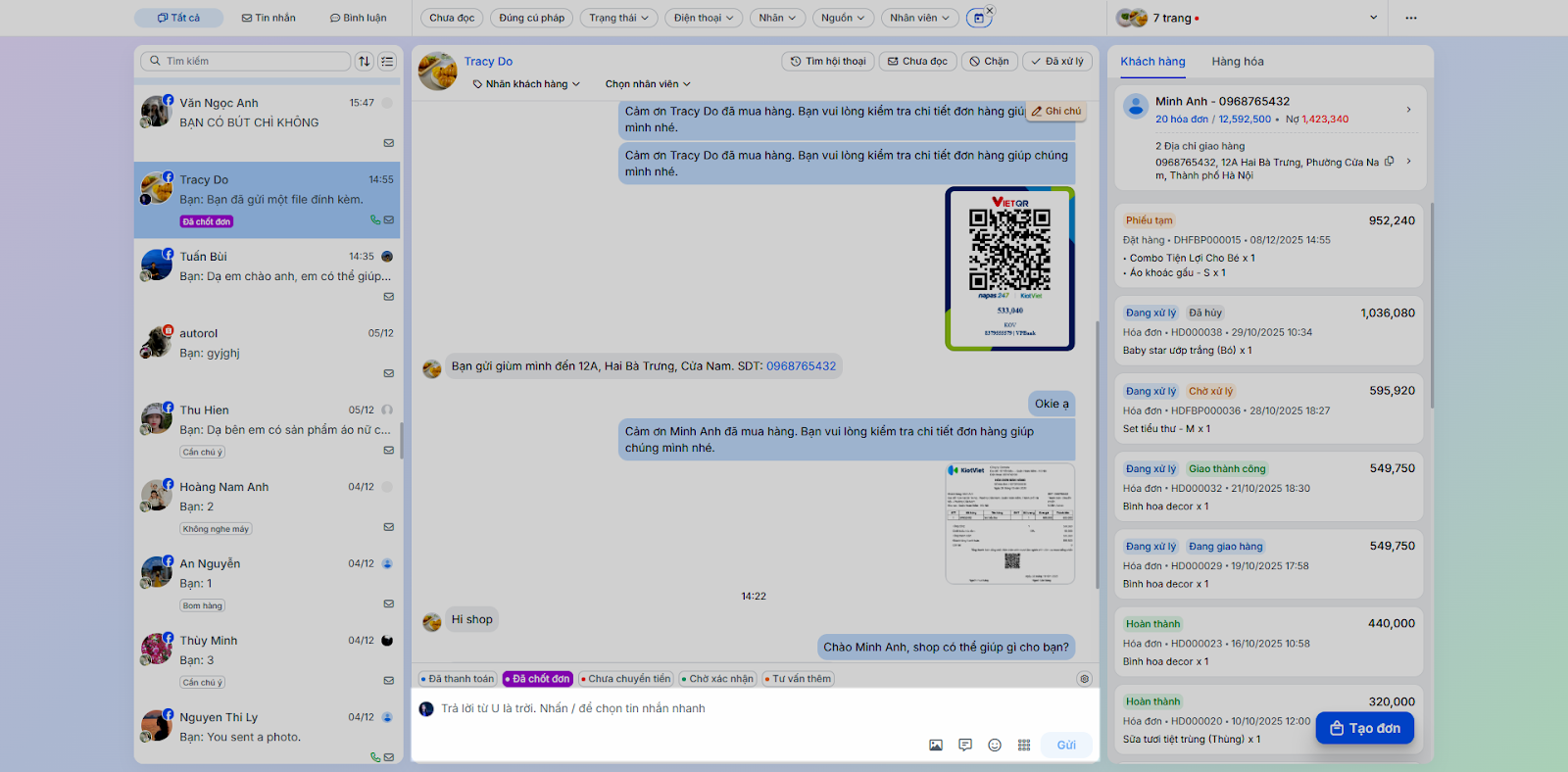Open the Điện thoại filter dropdown
Screen dimensions: 1568x772
[704, 18]
